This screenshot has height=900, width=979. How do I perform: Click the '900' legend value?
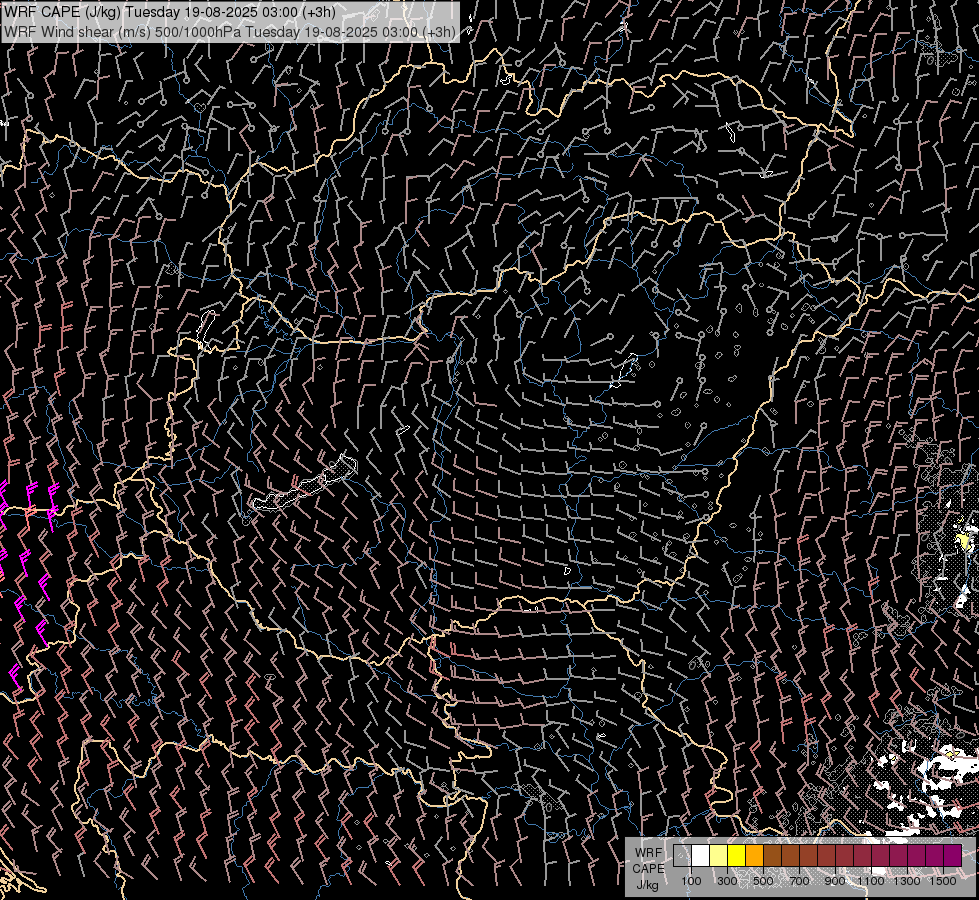pyautogui.click(x=835, y=881)
